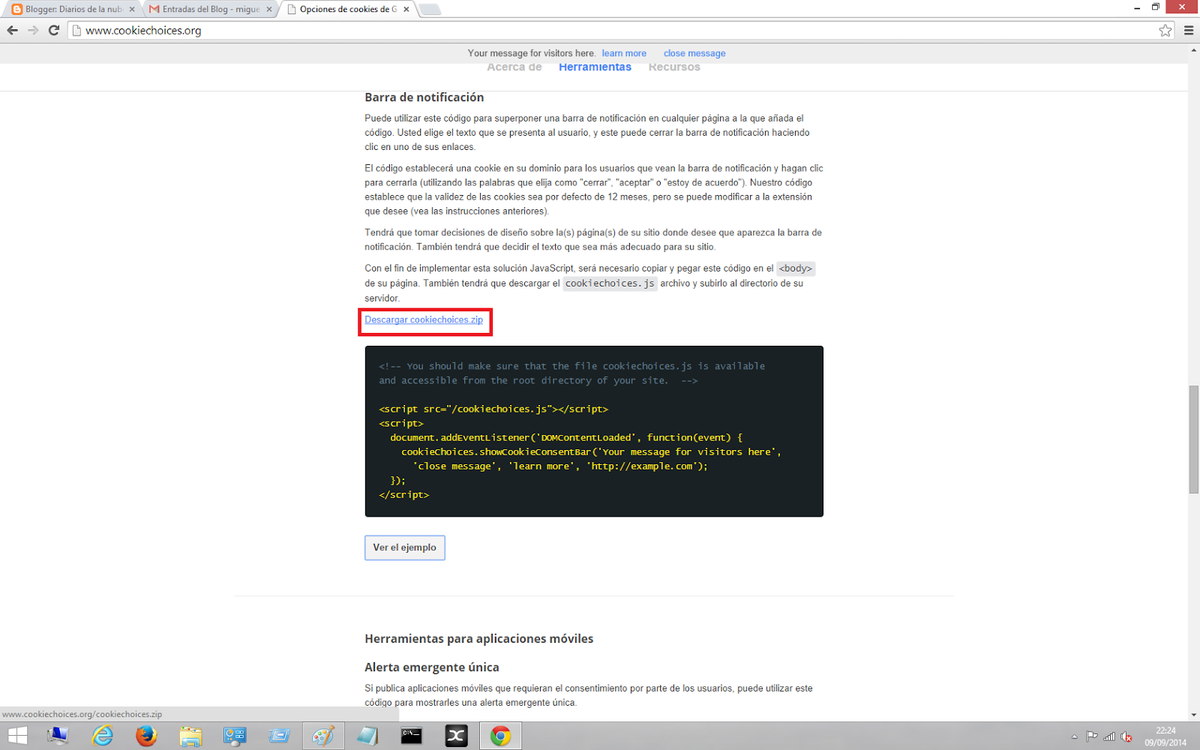This screenshot has width=1200, height=750.
Task: Open File Explorer folder icon in taskbar
Action: (191, 736)
